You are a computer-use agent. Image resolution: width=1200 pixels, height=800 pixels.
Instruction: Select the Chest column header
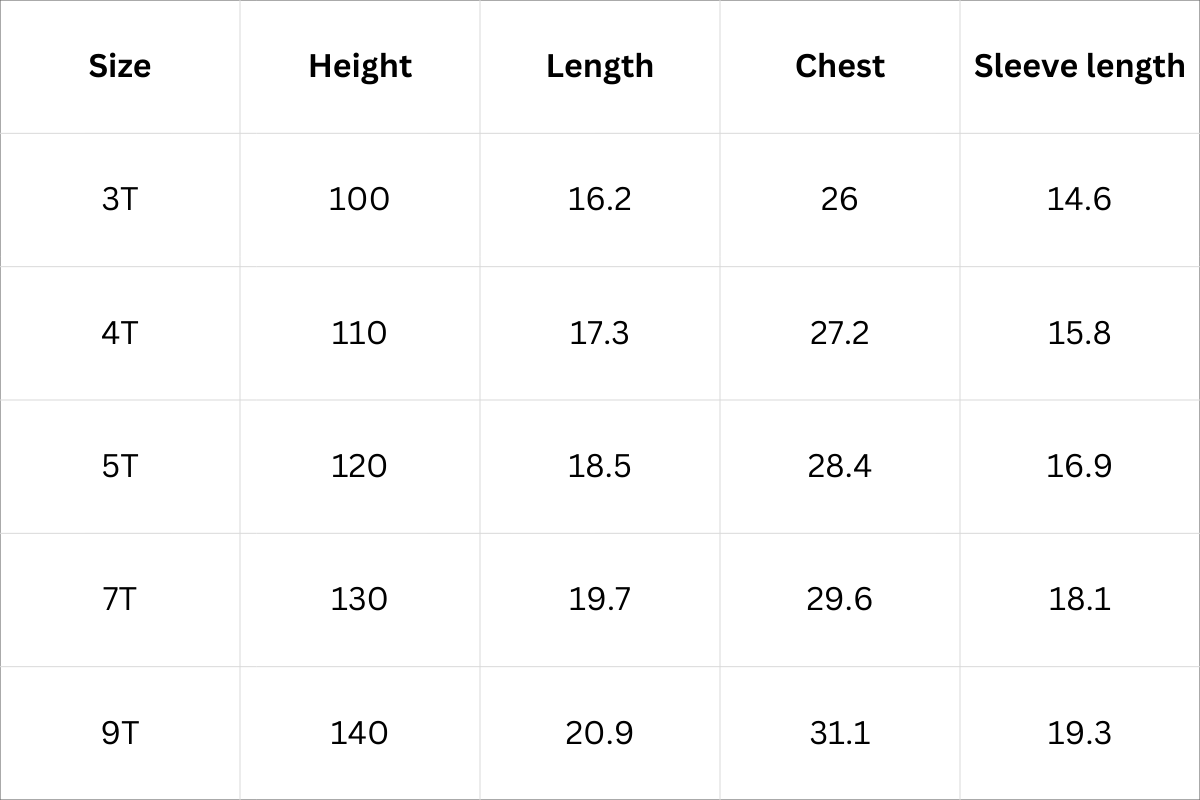(840, 66)
